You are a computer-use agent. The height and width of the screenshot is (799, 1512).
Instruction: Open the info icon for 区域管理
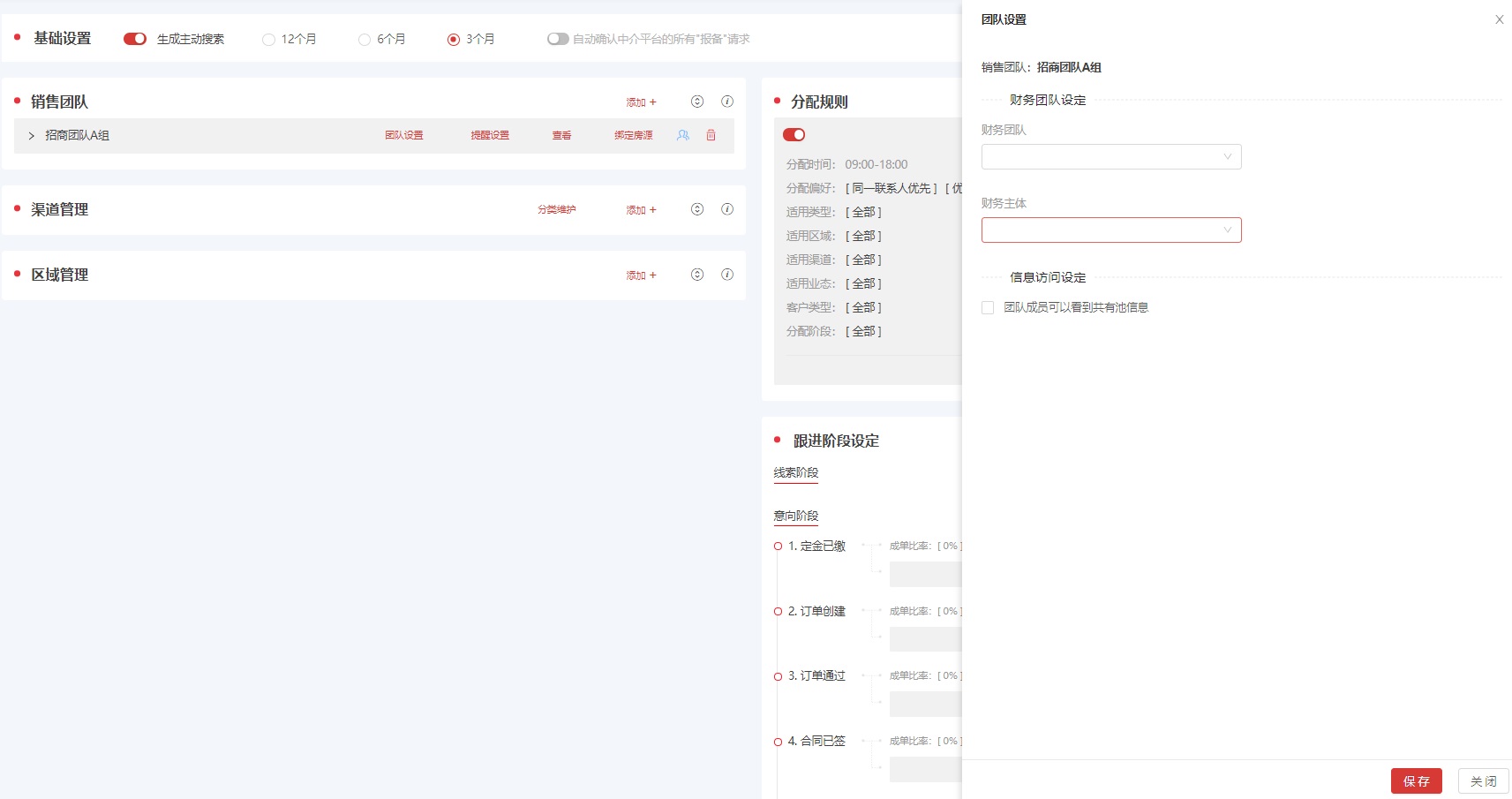point(727,275)
